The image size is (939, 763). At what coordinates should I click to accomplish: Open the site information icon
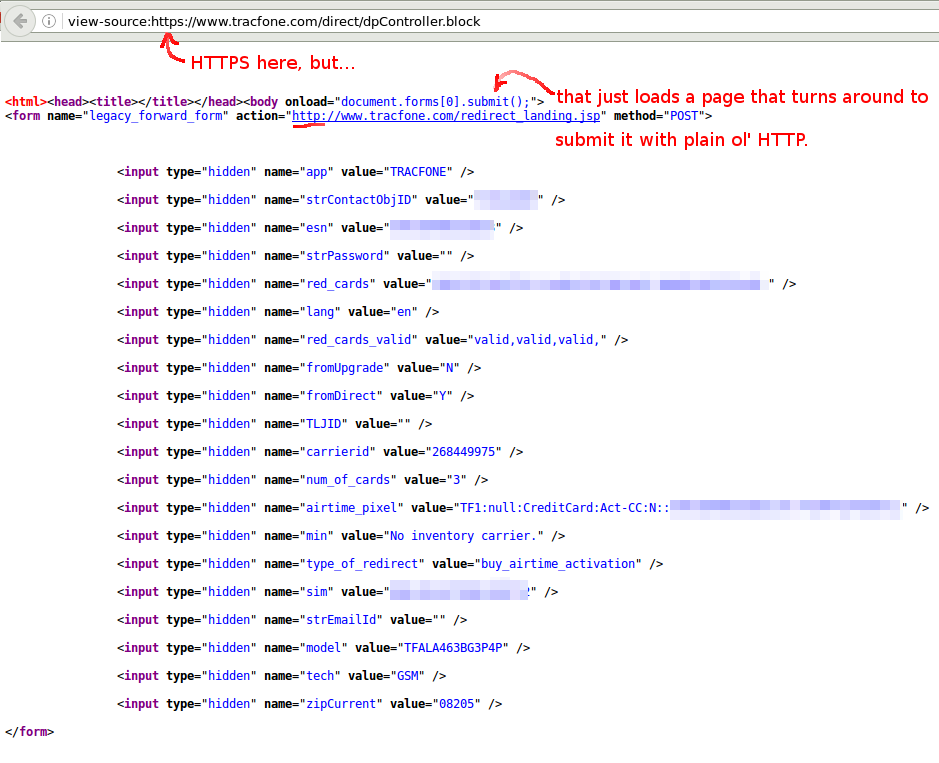point(49,22)
